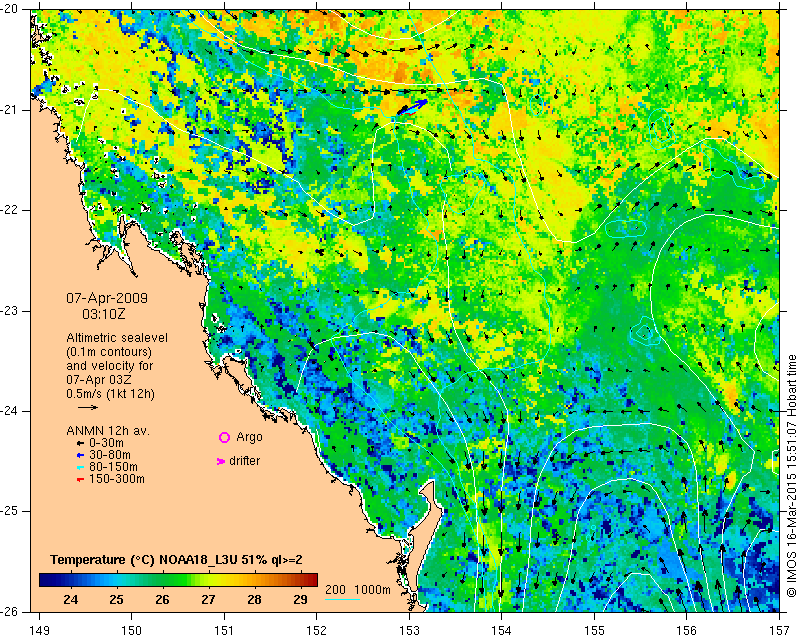Click the 'and velocity for' text line

click(110, 366)
